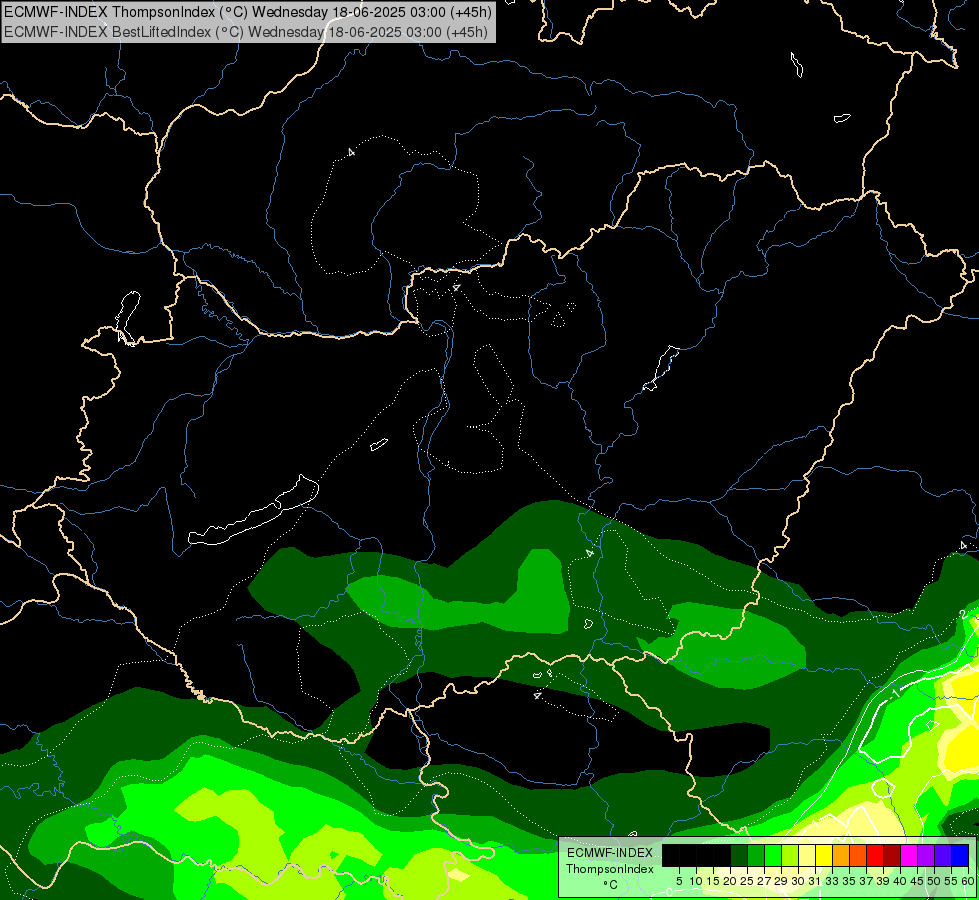
Task: Click the purple 45-50 legend swatch
Action: pyautogui.click(x=926, y=855)
